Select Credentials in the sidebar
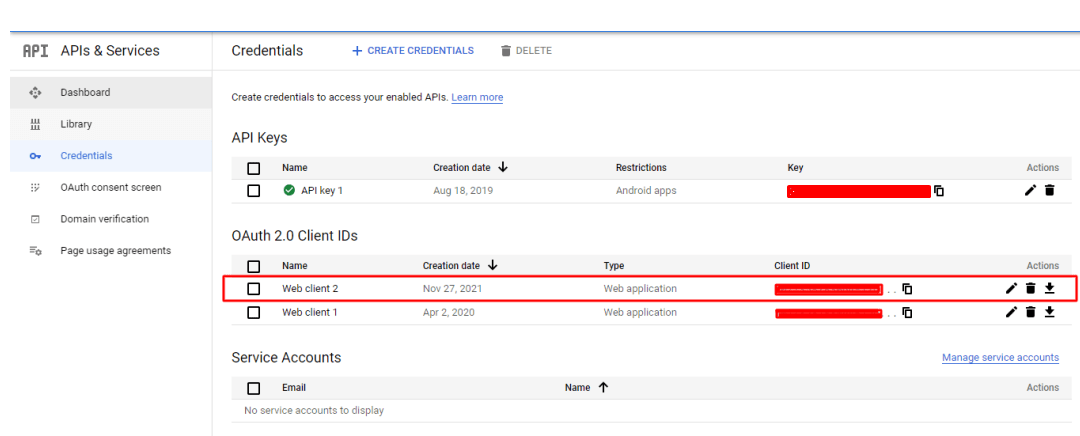Screen dimensions: 1080x436 111,156
